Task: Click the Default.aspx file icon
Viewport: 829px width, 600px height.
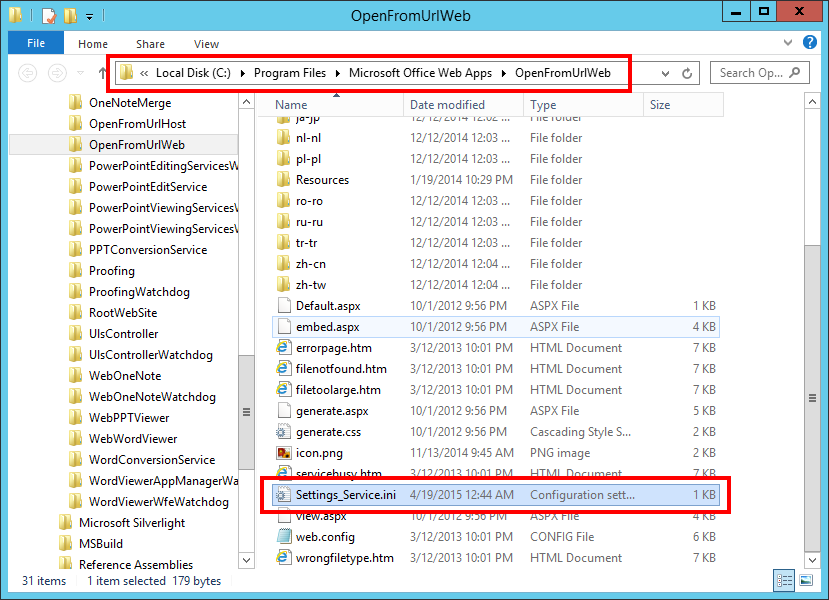Action: coord(284,306)
